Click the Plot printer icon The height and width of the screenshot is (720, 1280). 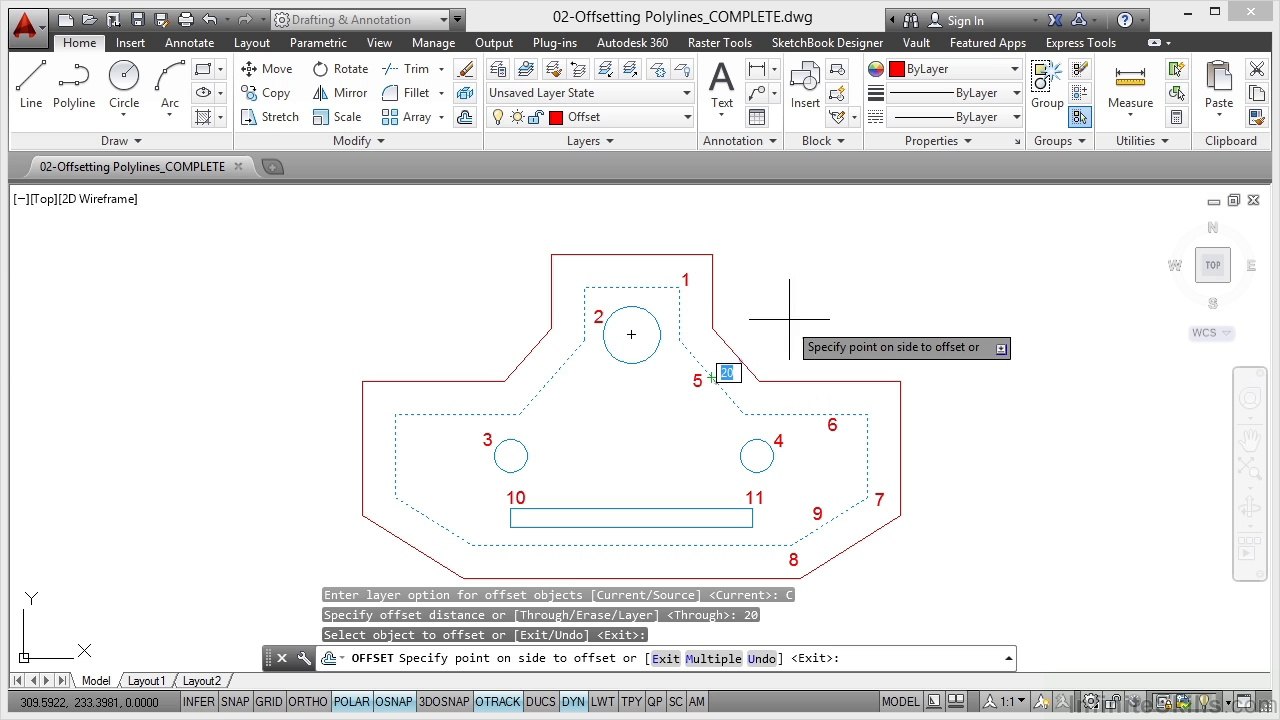[x=185, y=20]
